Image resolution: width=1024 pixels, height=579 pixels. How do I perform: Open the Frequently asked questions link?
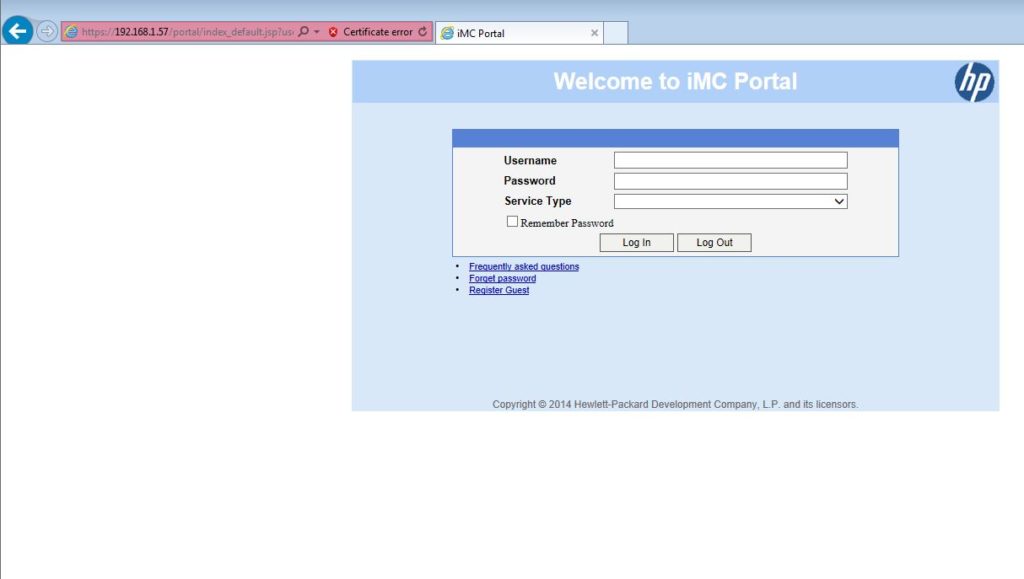[x=523, y=266]
